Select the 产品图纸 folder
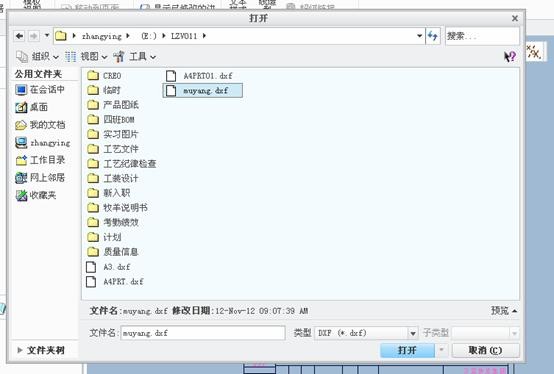This screenshot has width=554, height=374. coord(113,105)
